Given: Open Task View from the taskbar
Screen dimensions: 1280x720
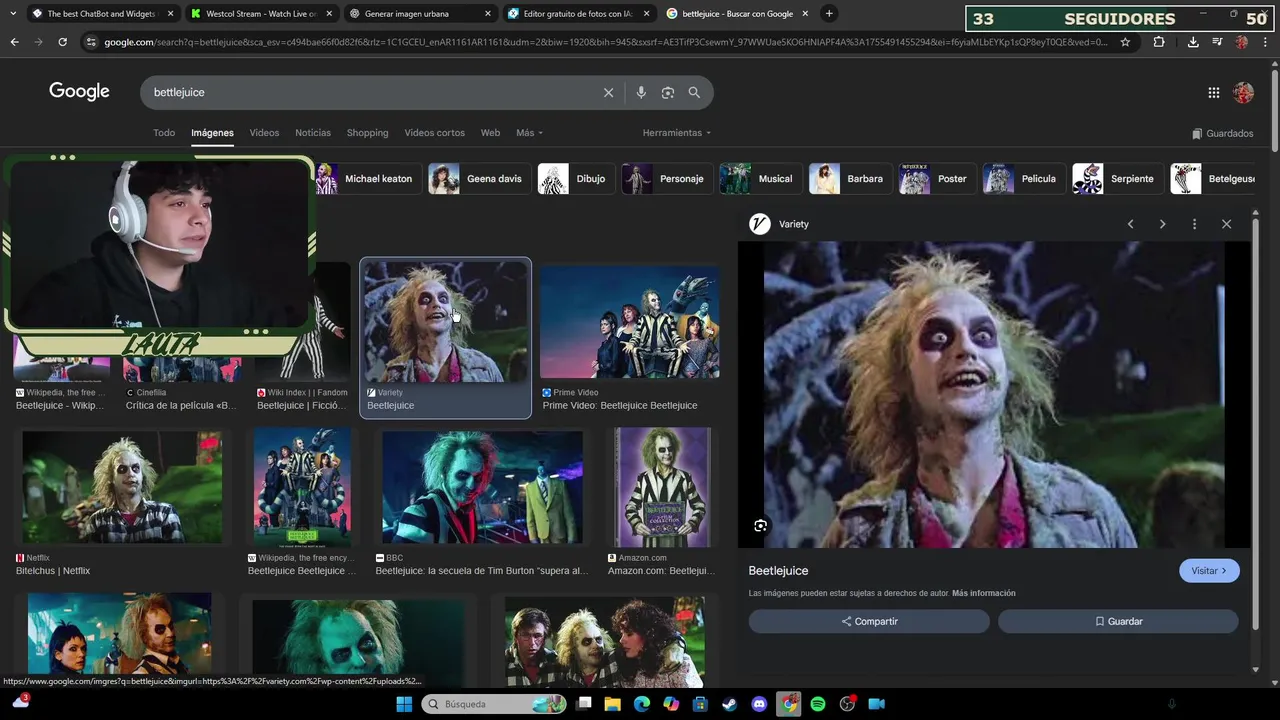Looking at the screenshot, I should (x=584, y=704).
